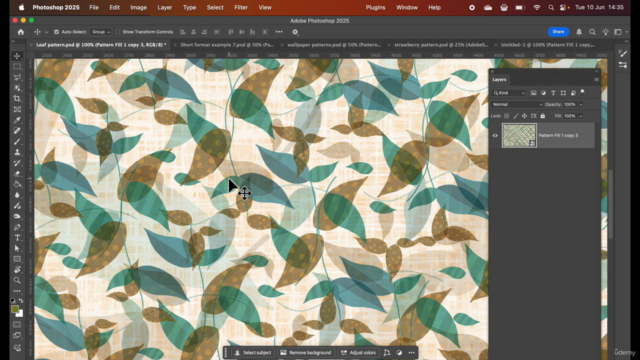Swap foreground and background colors
Viewport: 640px width, 360px height.
pos(21,301)
